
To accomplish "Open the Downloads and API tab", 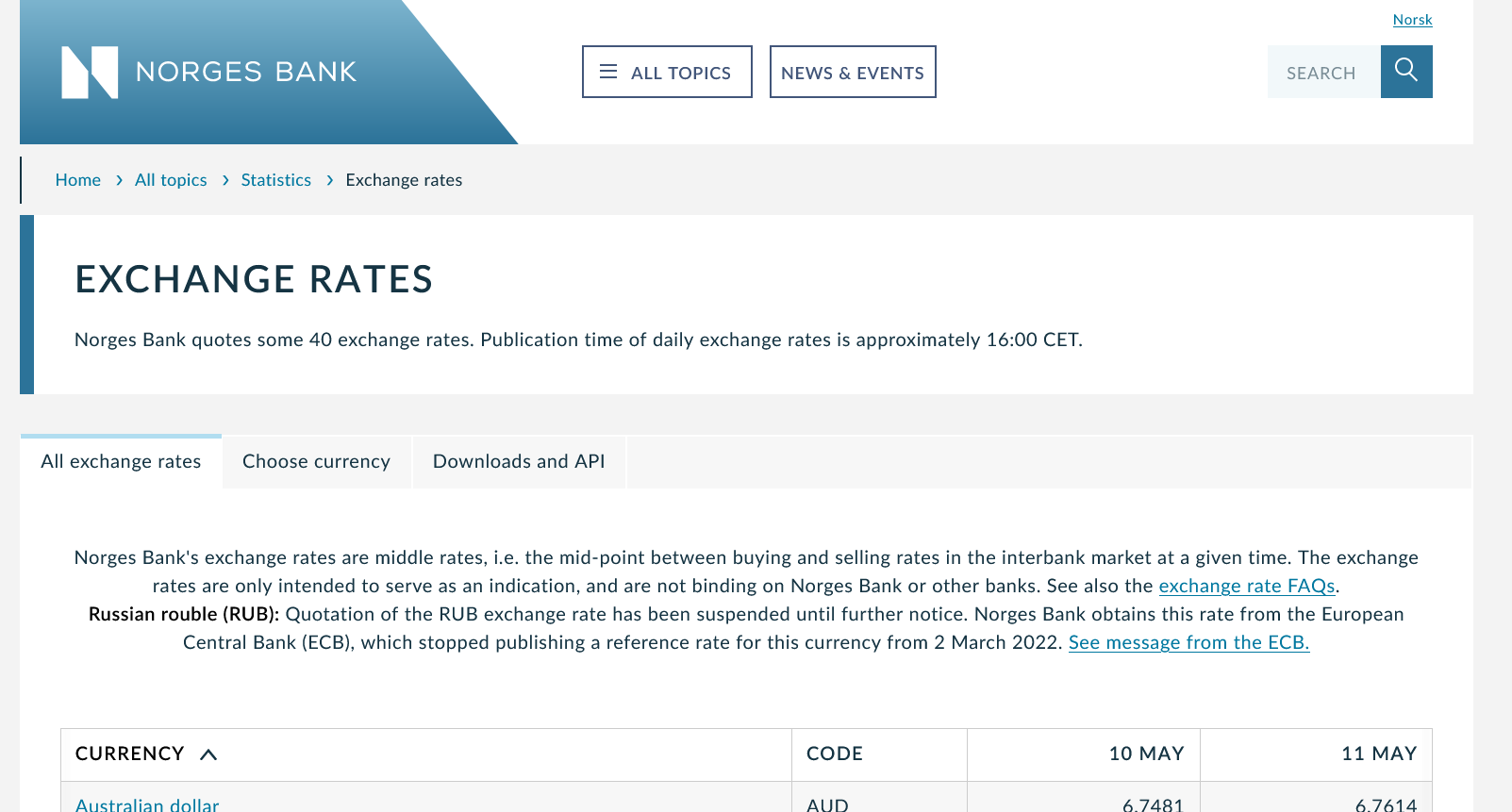I will tap(518, 461).
